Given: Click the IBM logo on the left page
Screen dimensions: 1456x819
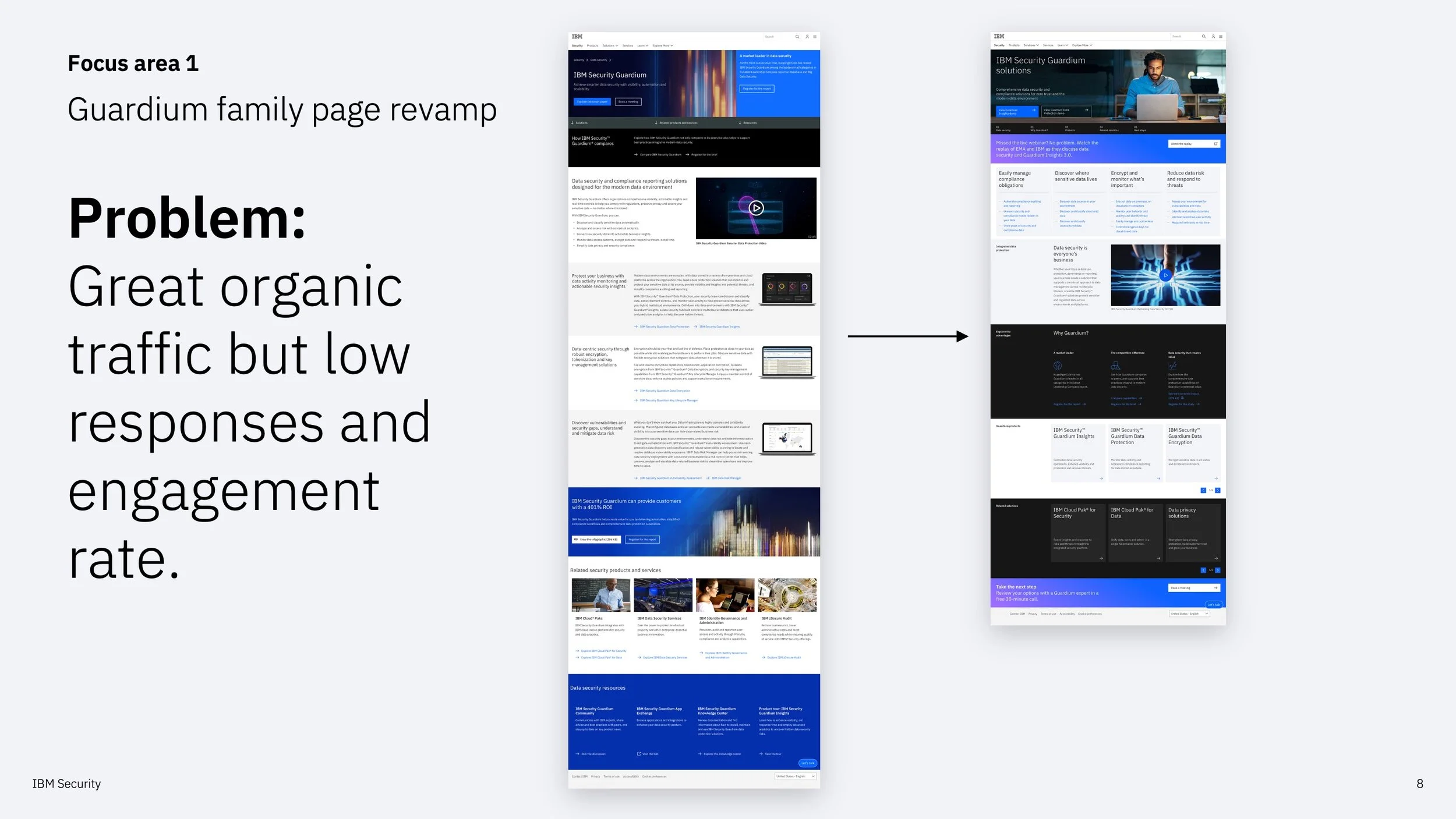Looking at the screenshot, I should pos(577,37).
